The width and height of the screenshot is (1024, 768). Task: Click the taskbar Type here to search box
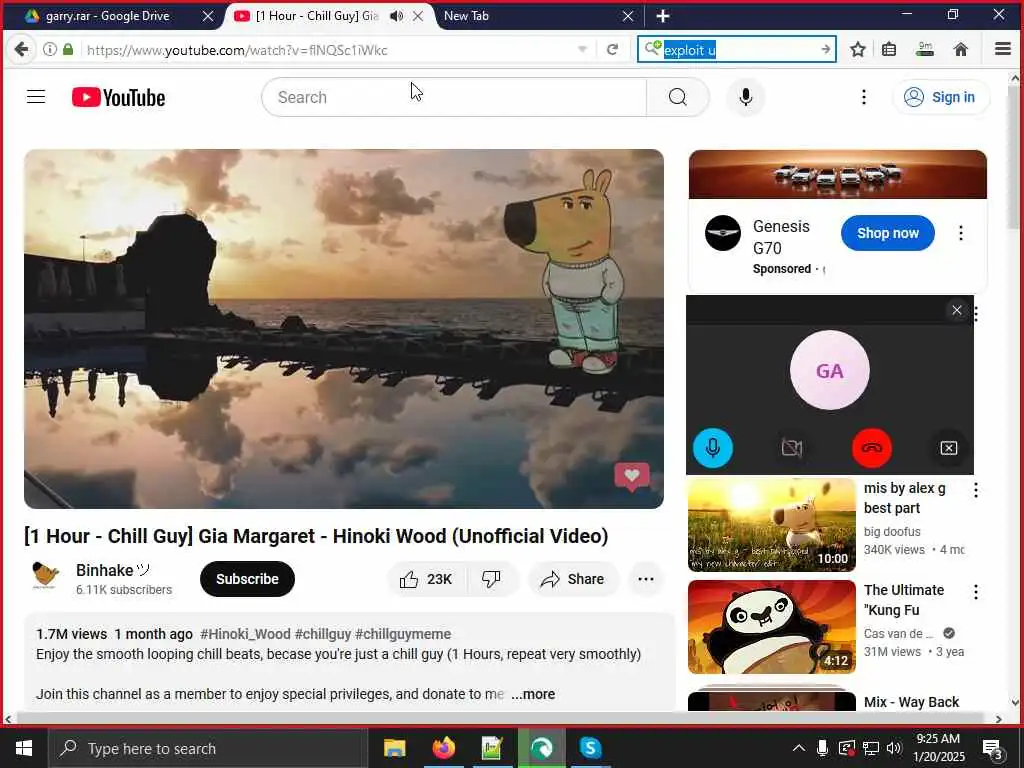[x=208, y=748]
